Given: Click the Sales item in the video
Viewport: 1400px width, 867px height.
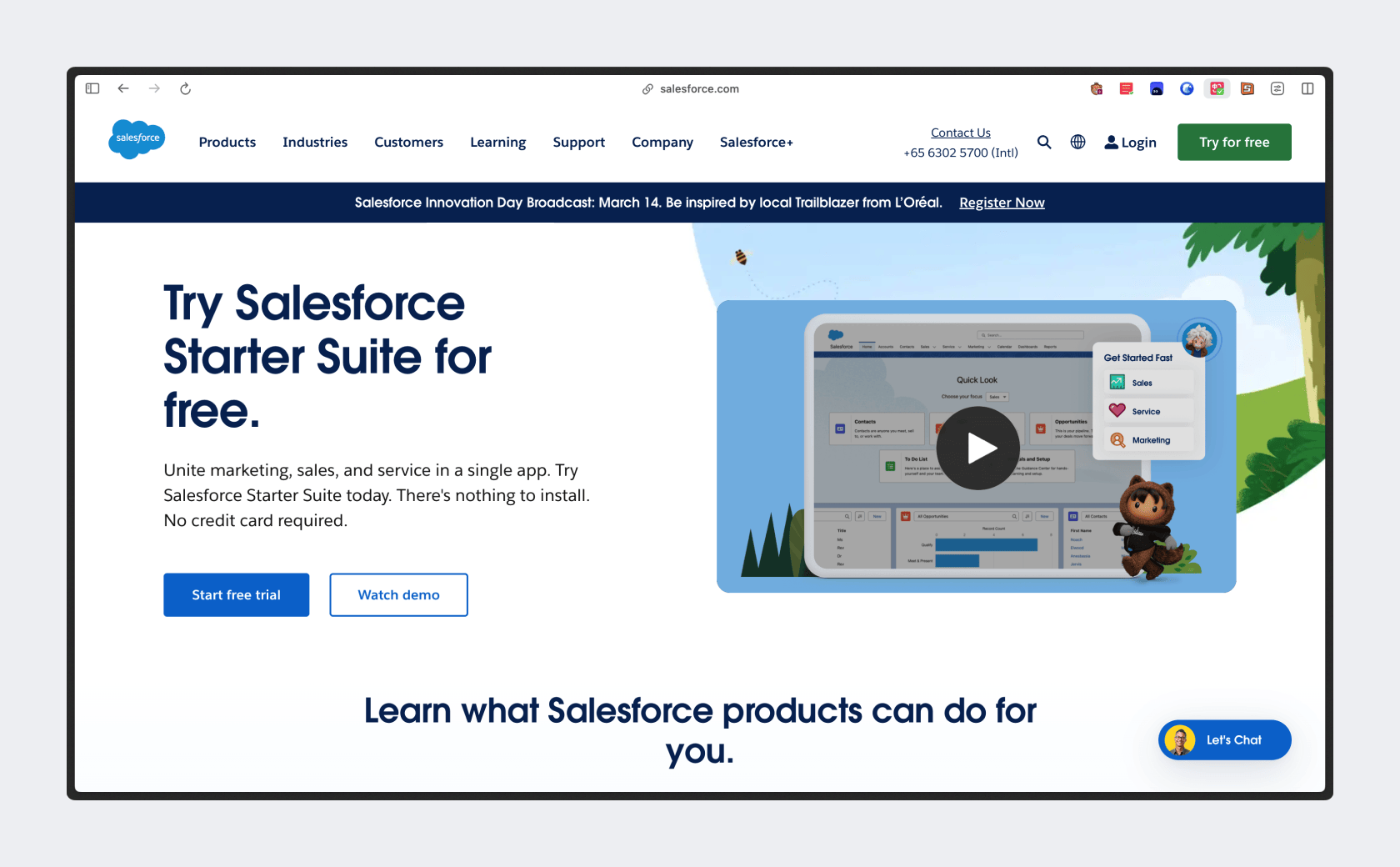Looking at the screenshot, I should coord(1149,383).
